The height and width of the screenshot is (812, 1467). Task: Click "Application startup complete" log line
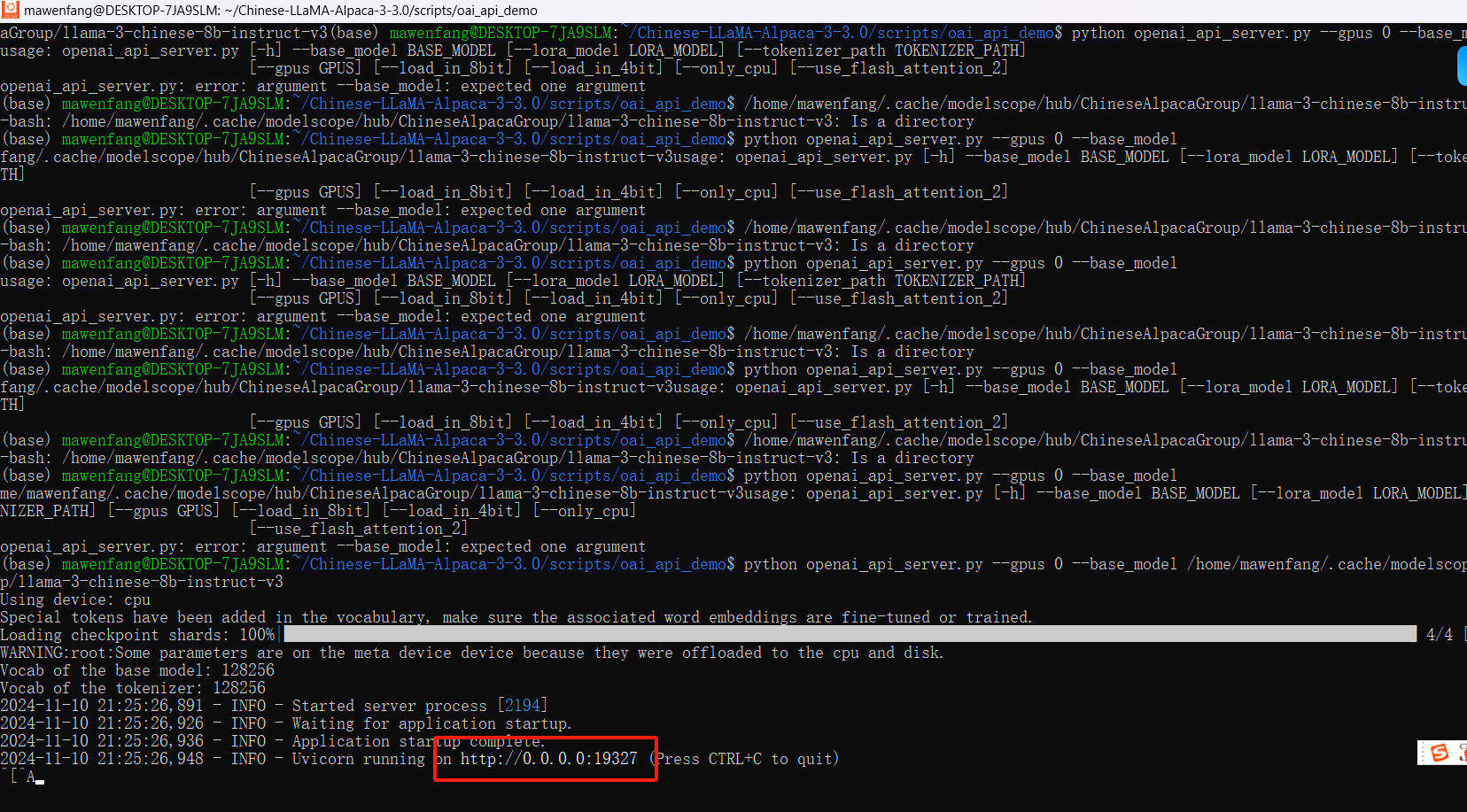click(418, 741)
